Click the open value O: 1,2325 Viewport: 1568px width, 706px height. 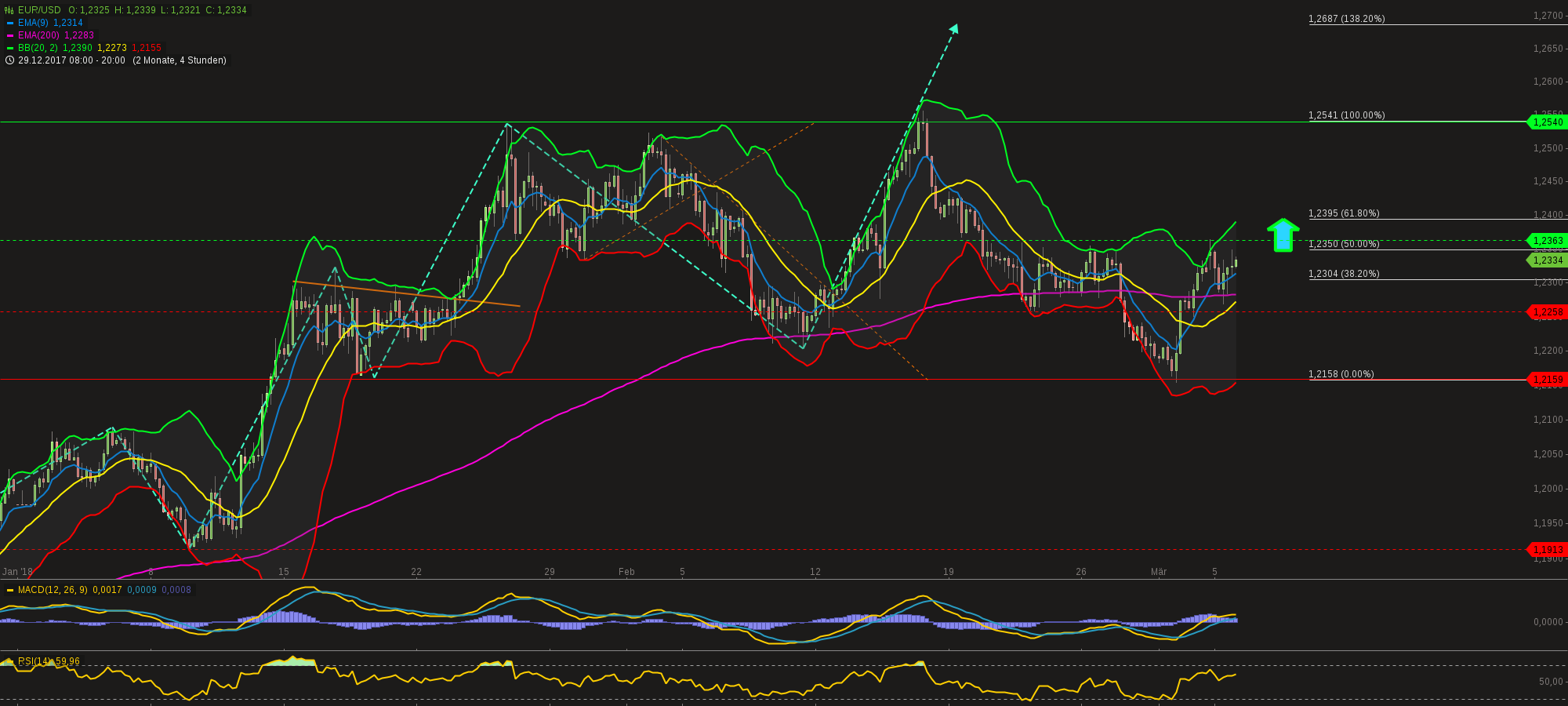(x=89, y=10)
